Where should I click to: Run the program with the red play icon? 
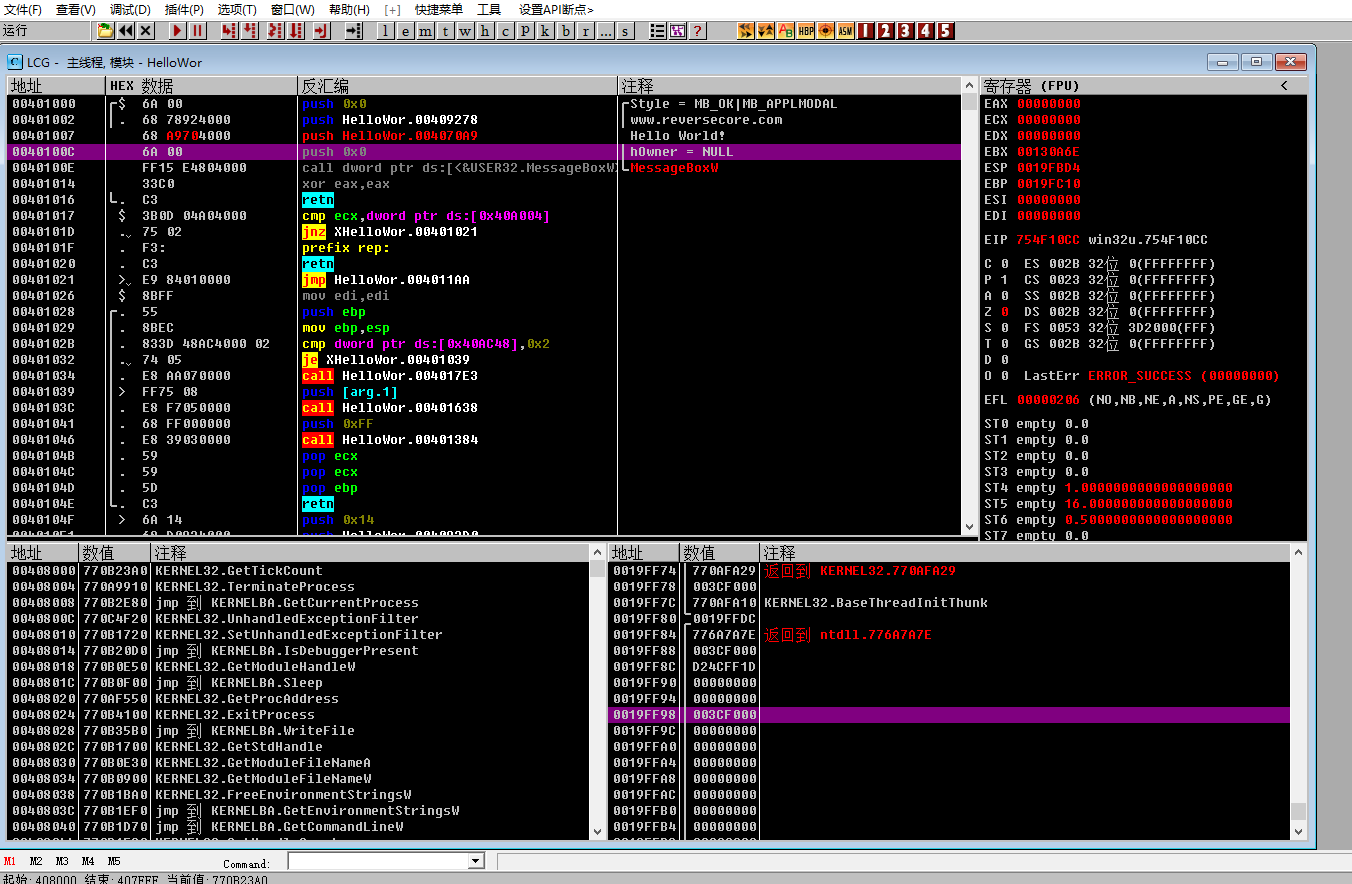(x=178, y=31)
